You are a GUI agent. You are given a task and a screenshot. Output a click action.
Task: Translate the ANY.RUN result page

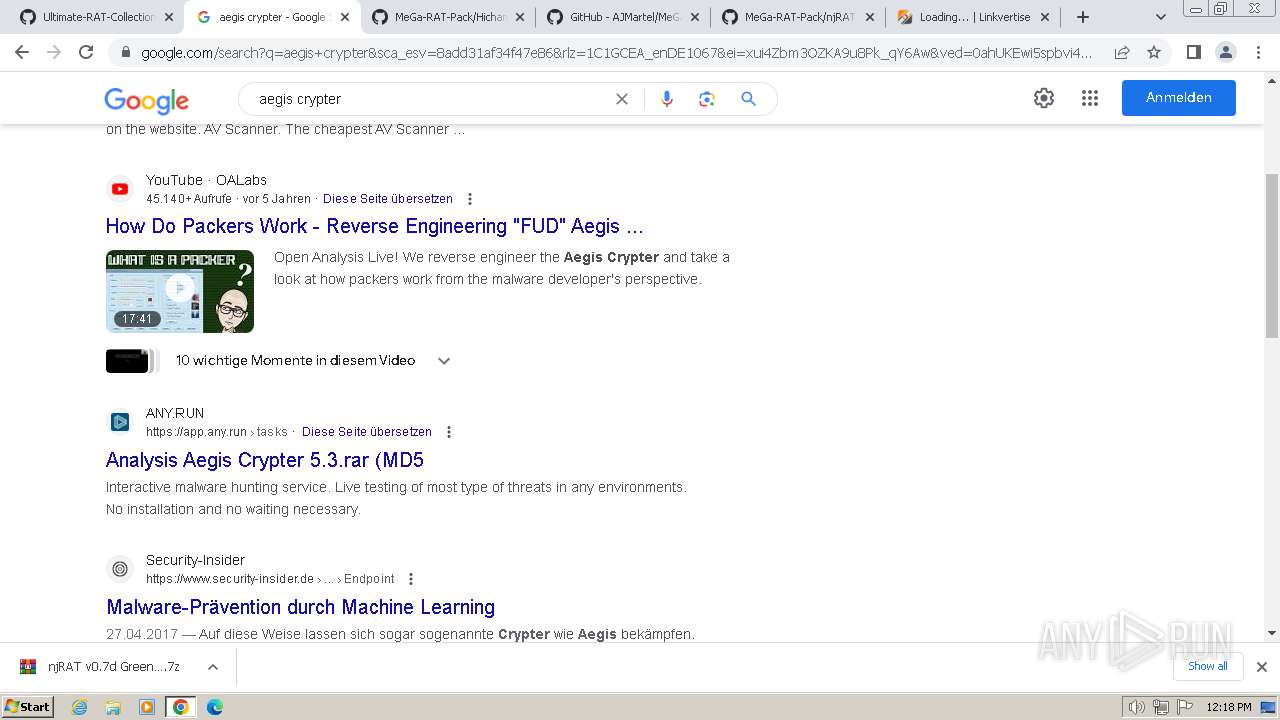point(367,432)
